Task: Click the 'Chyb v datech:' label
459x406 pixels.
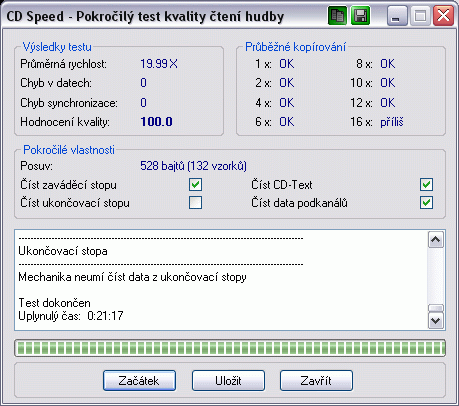Action: 56,83
